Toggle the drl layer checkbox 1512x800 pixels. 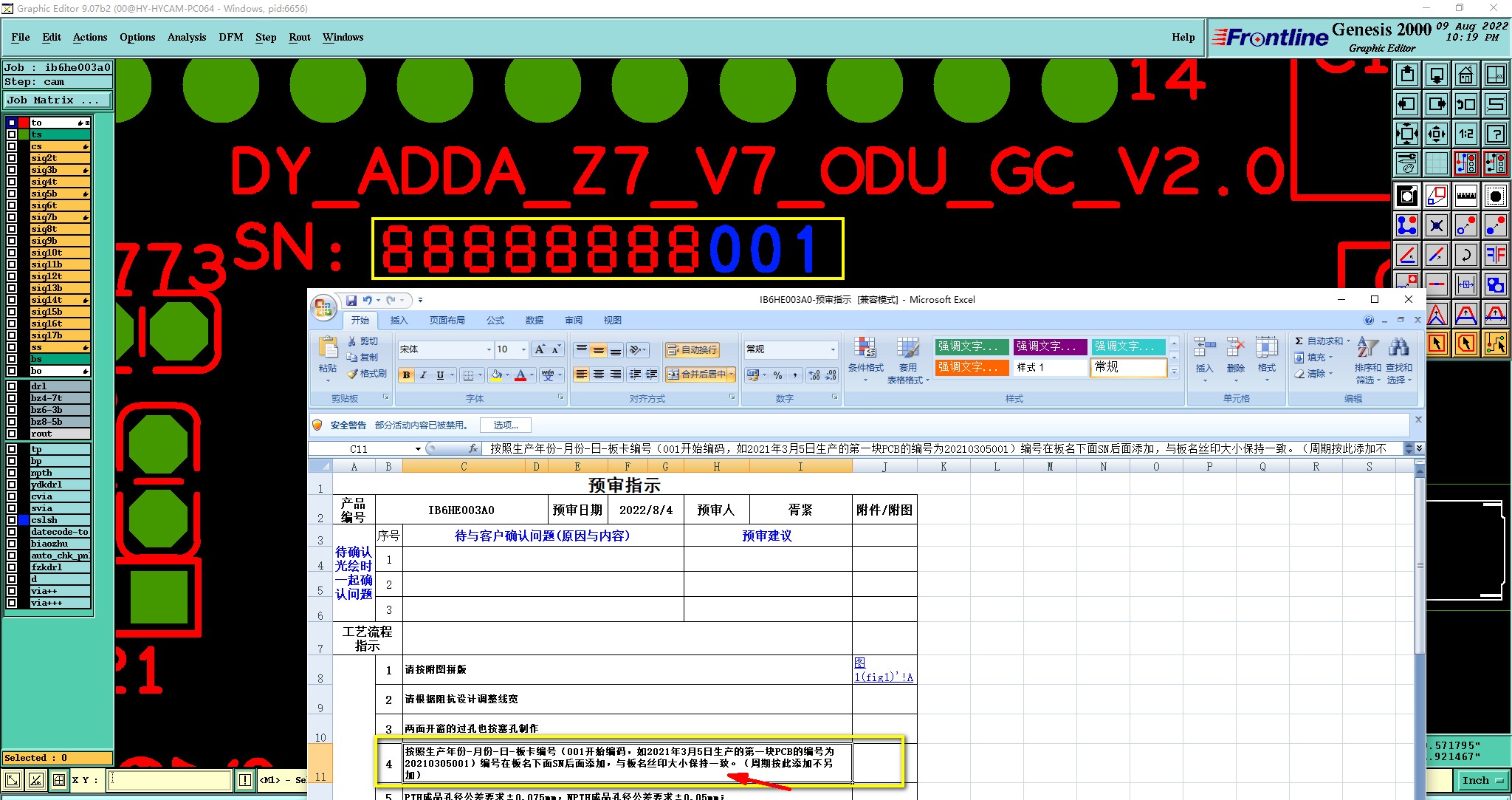12,386
